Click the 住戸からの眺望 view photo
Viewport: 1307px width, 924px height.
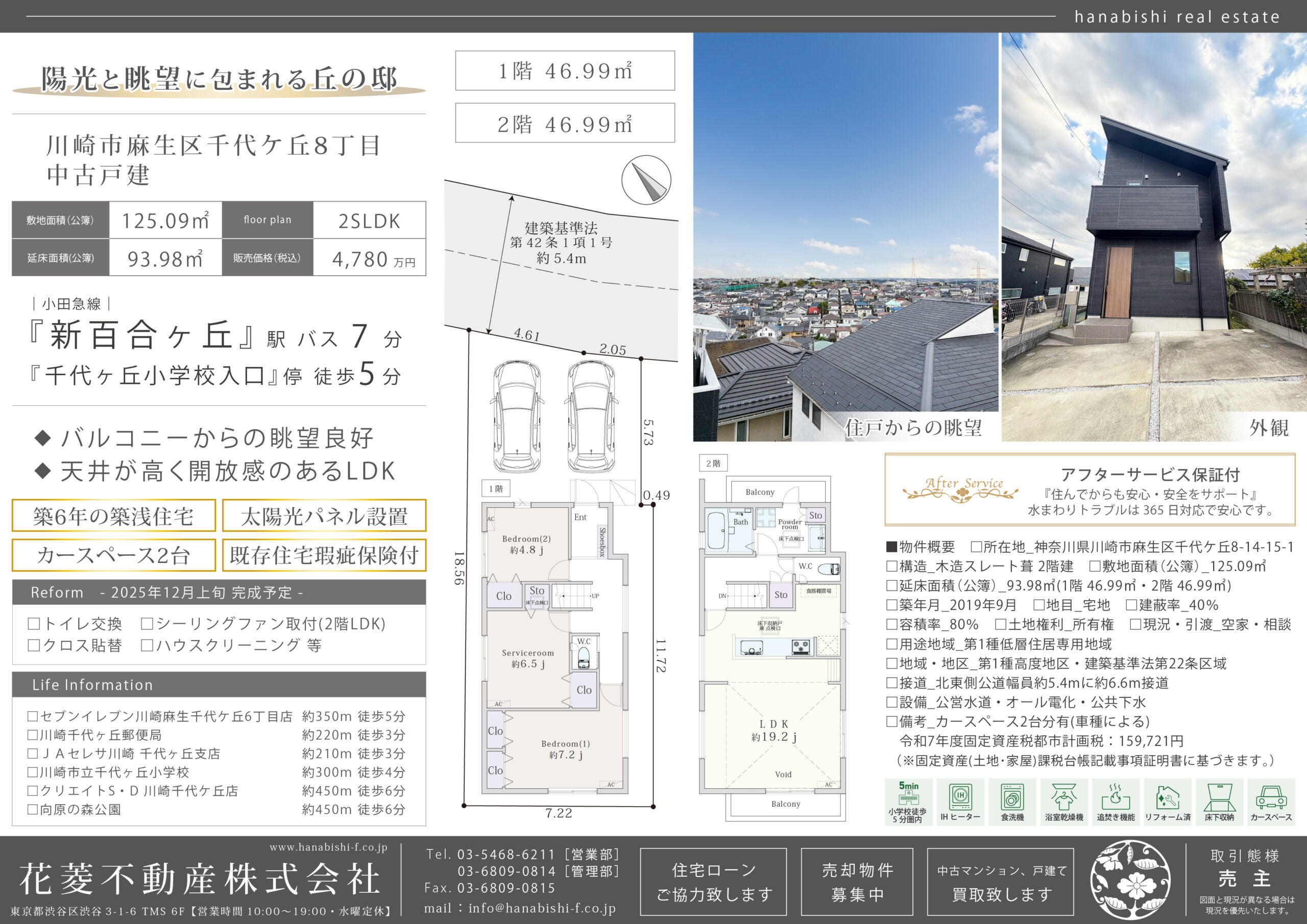tap(845, 236)
